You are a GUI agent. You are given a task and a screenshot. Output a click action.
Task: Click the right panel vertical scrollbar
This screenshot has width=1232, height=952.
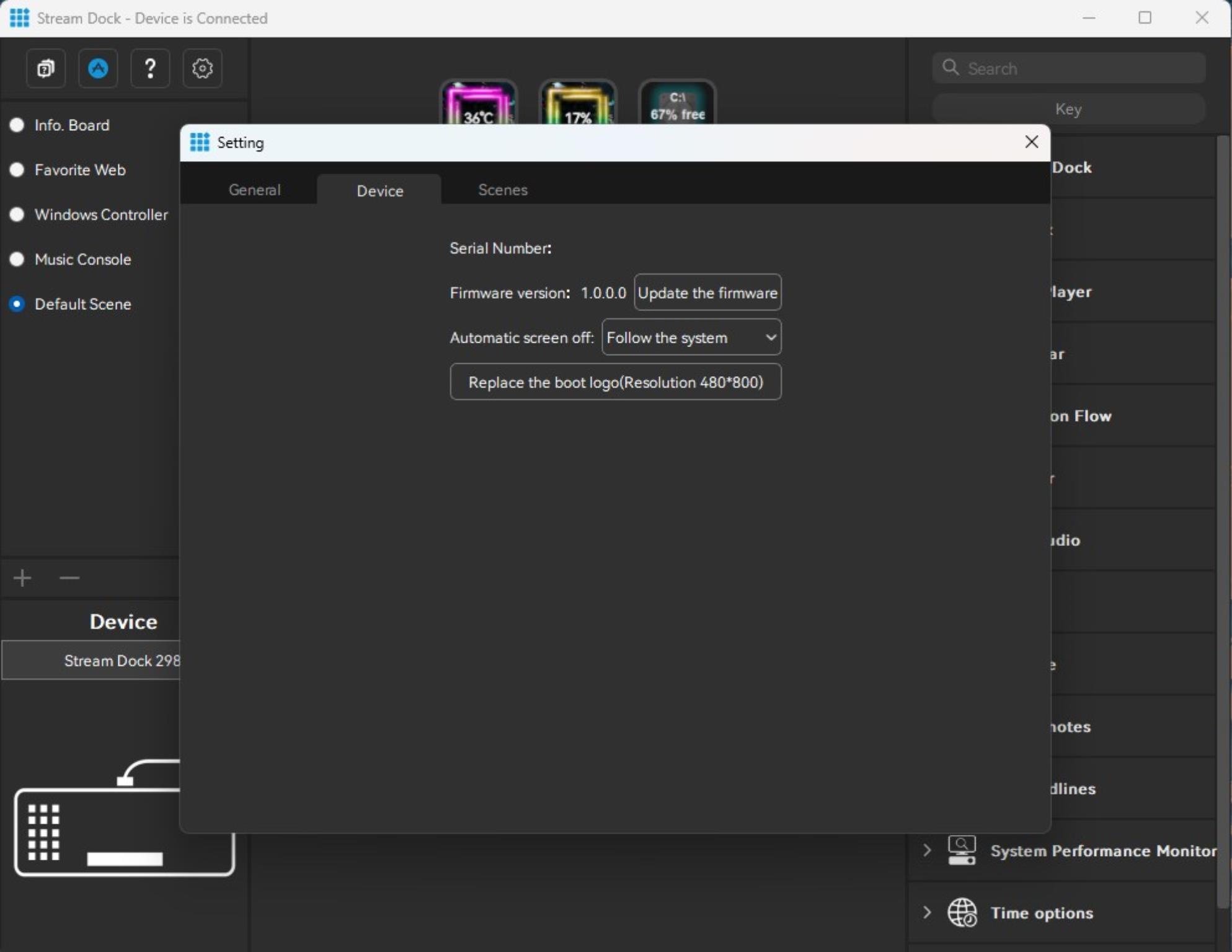[x=1223, y=521]
